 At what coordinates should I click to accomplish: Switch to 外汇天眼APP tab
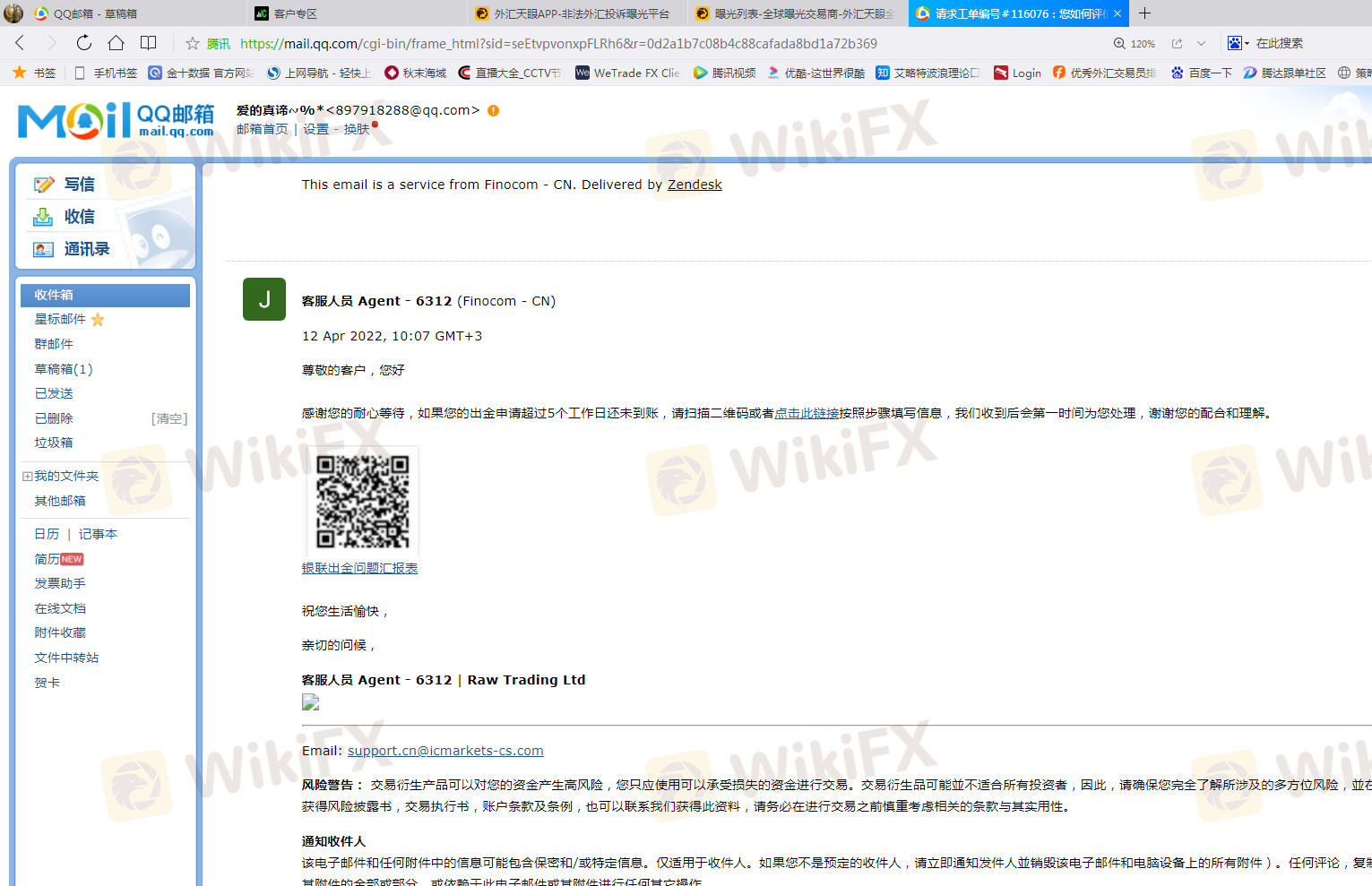click(x=578, y=13)
